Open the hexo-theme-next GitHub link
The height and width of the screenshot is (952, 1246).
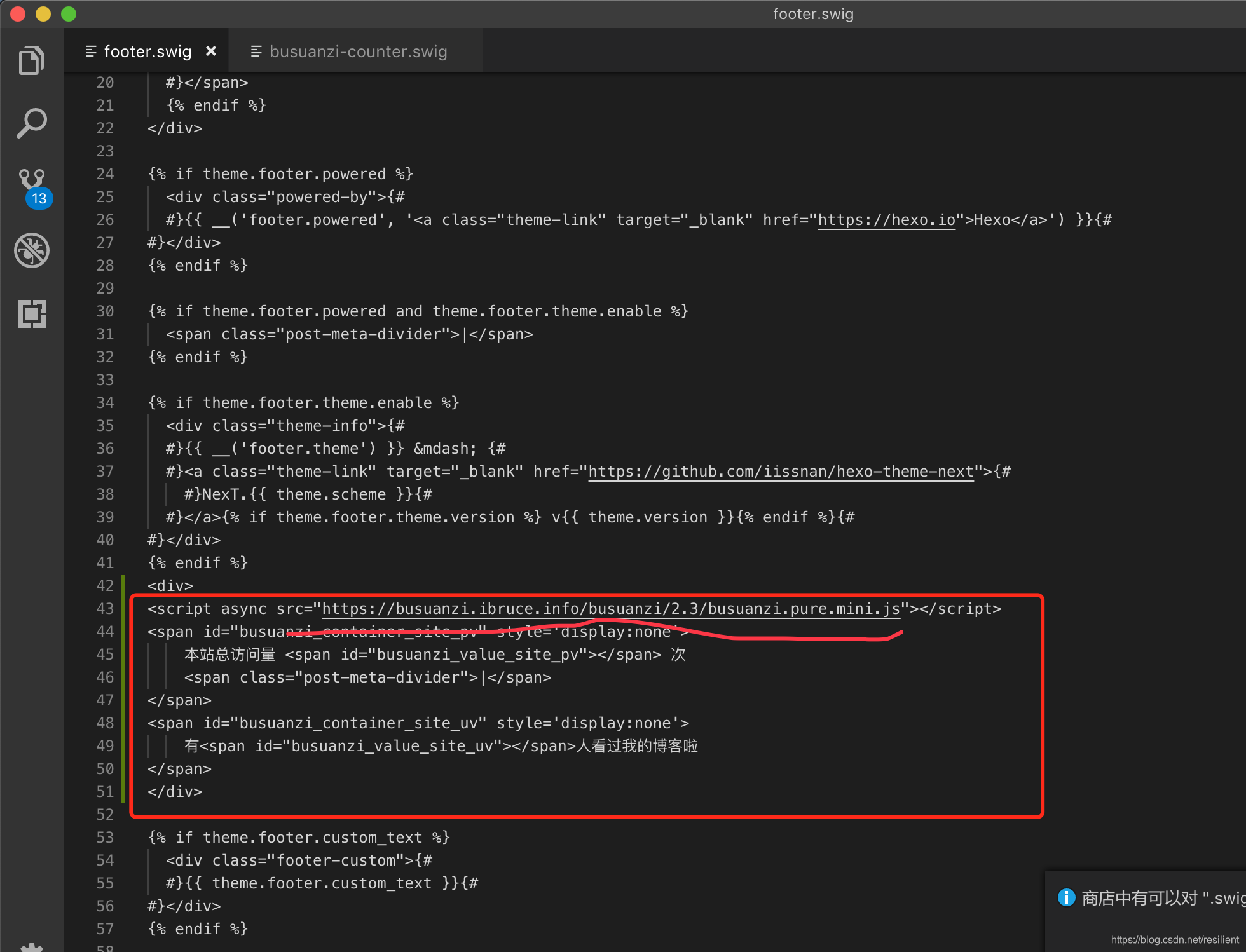(781, 472)
